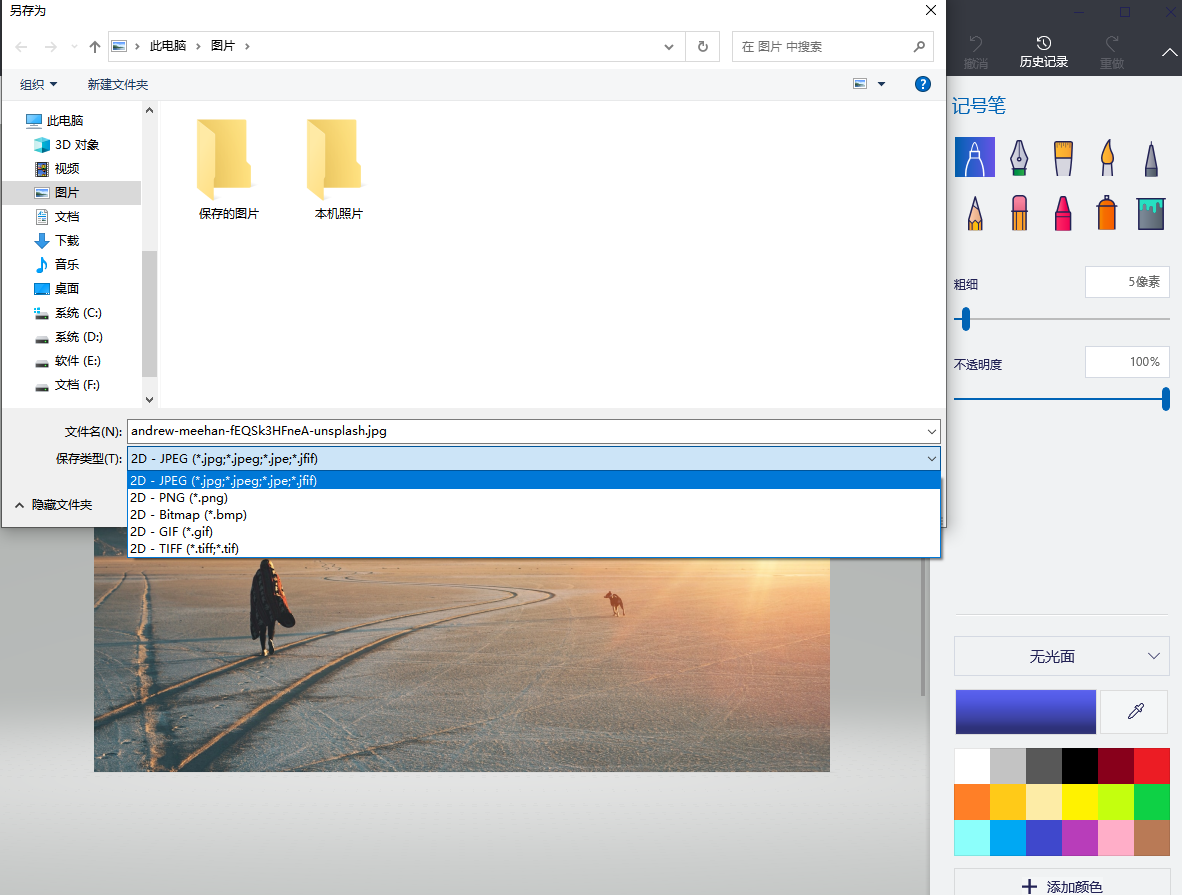
Task: Click 此电脑 in address breadcrumb
Action: coord(167,46)
